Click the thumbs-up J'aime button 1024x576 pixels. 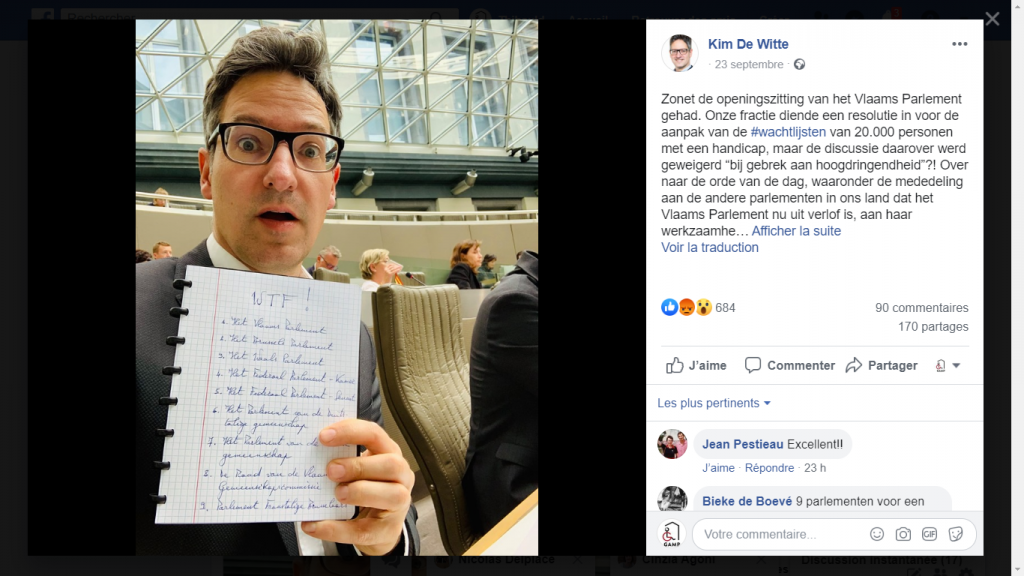(x=696, y=366)
